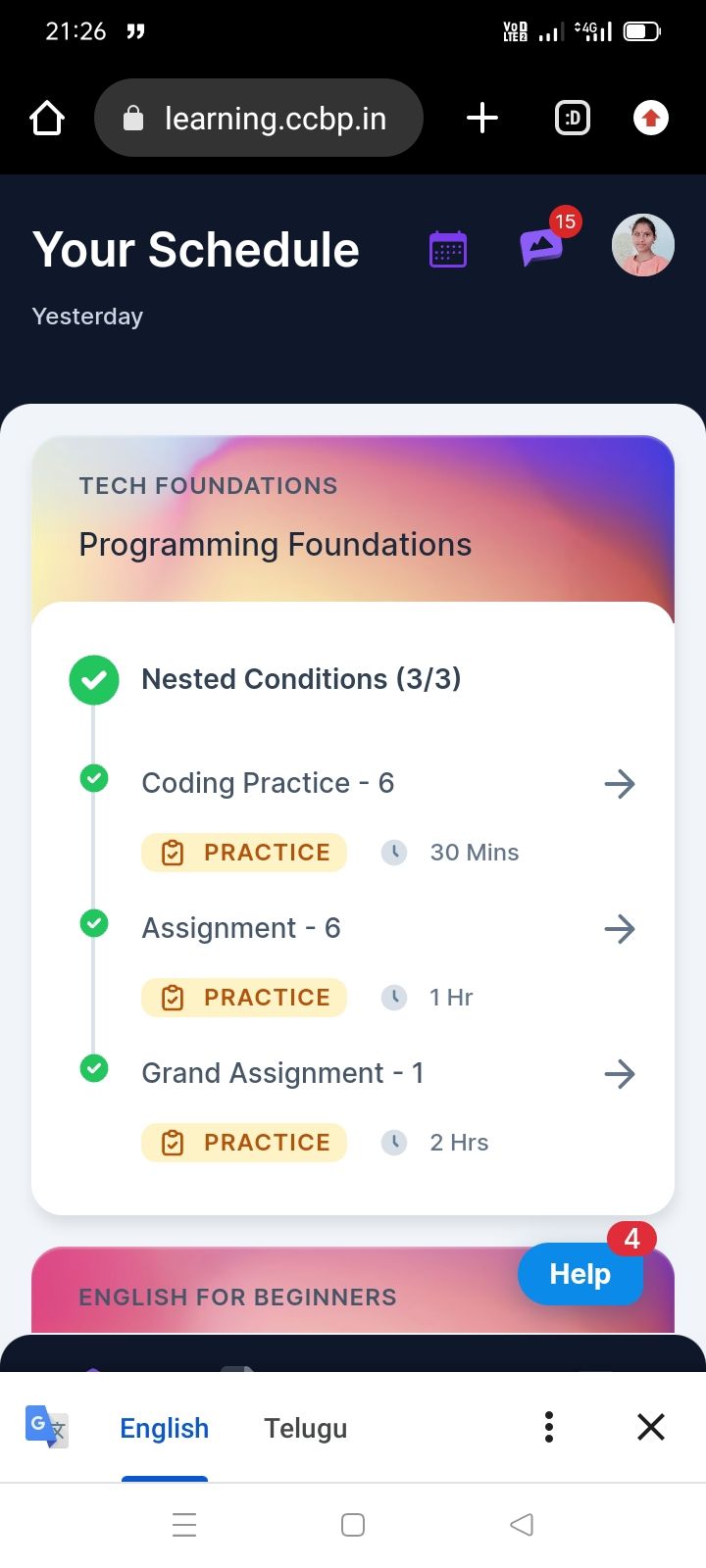This screenshot has width=706, height=1568.
Task: Open Coding Practice - 6 arrow
Action: (x=620, y=784)
